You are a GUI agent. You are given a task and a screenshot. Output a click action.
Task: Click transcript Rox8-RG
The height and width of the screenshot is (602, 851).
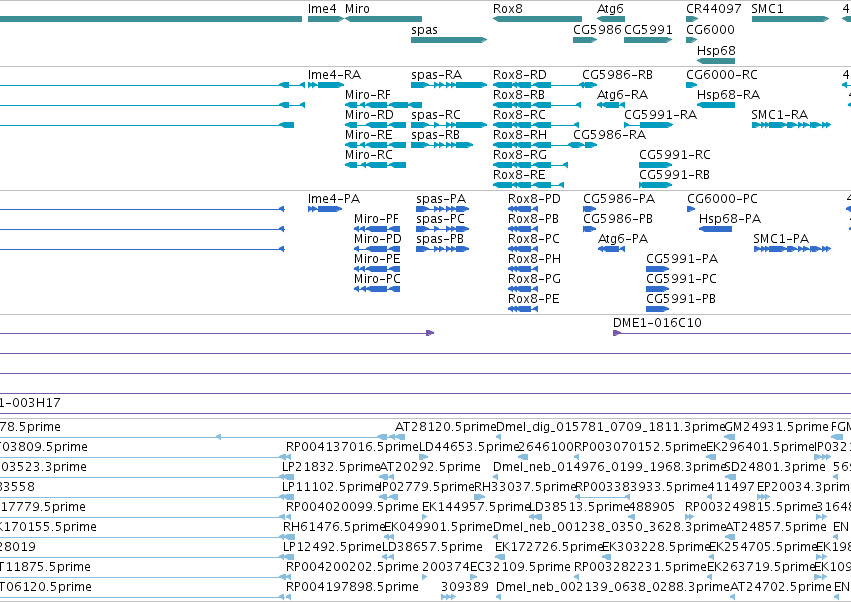519,155
